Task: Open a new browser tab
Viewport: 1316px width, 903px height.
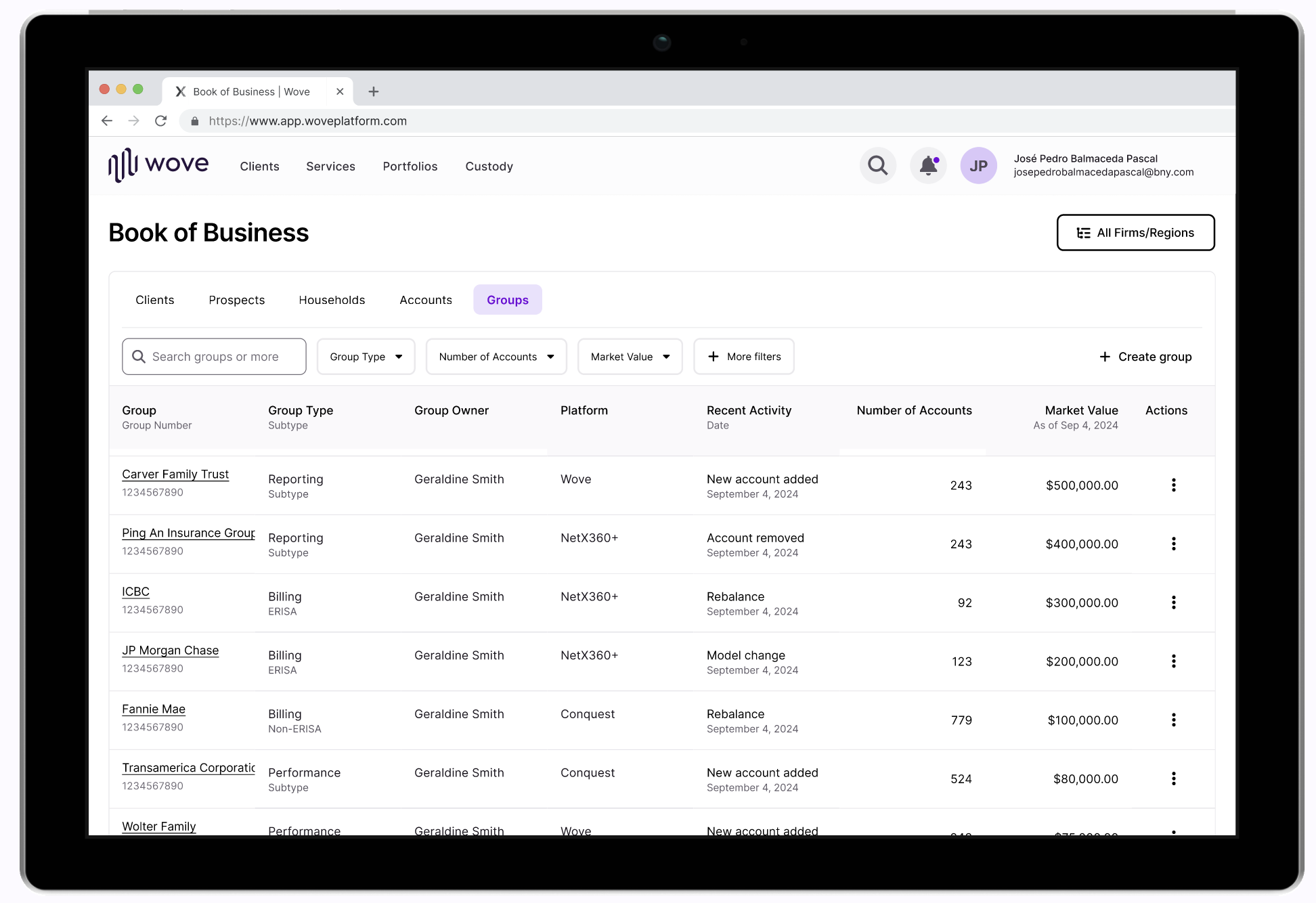Action: (x=373, y=91)
